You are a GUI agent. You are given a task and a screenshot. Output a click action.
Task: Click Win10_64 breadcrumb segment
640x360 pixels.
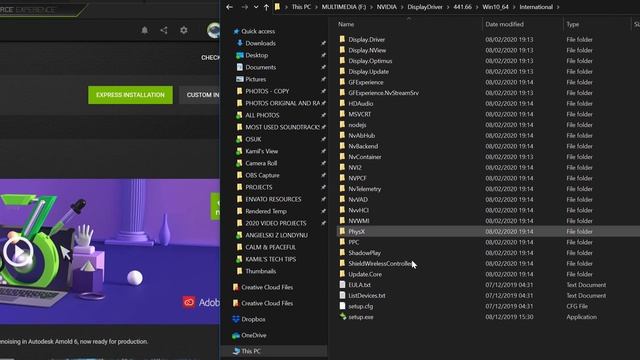(x=496, y=7)
